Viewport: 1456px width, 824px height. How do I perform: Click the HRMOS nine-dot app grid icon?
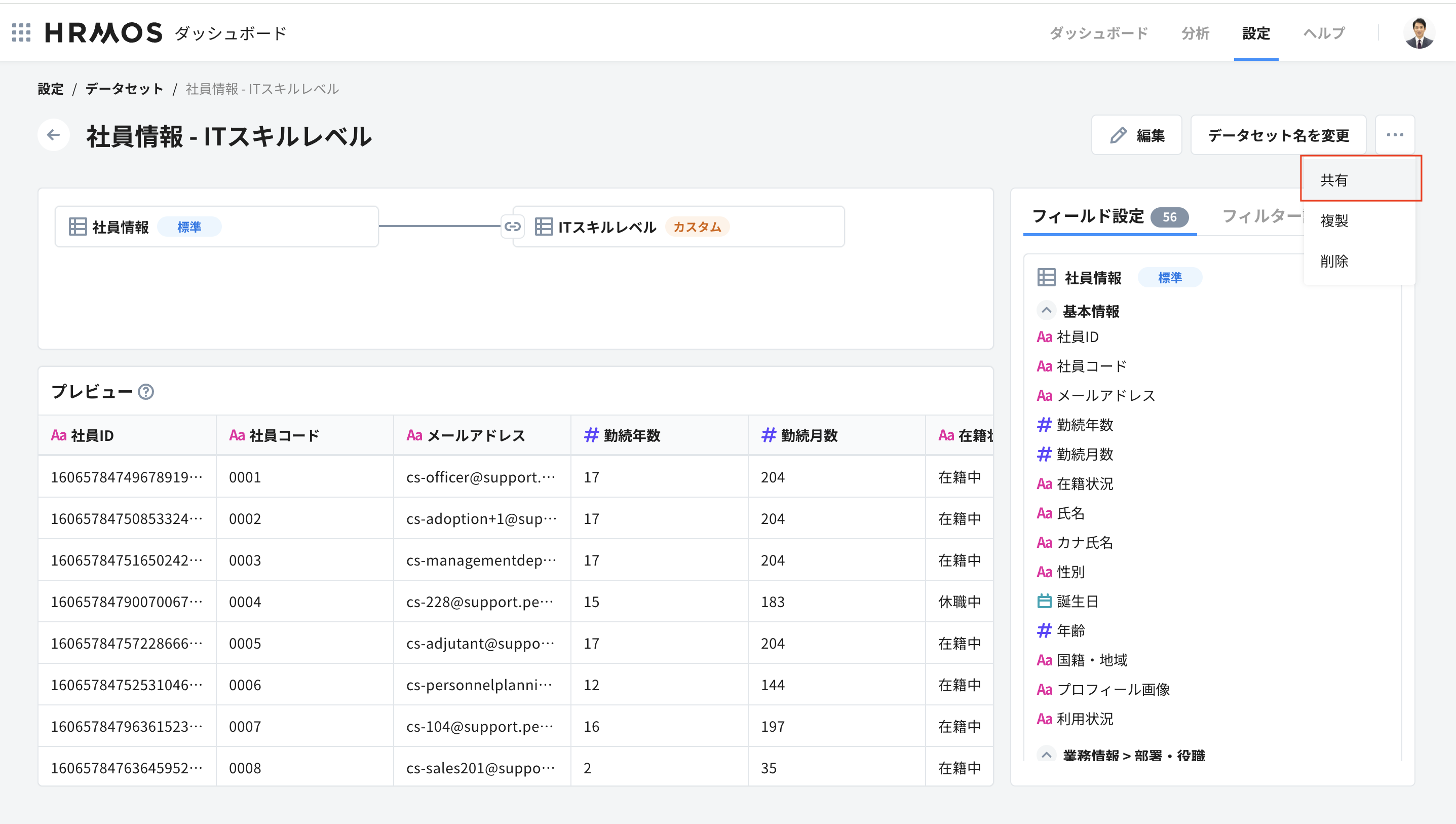point(21,32)
